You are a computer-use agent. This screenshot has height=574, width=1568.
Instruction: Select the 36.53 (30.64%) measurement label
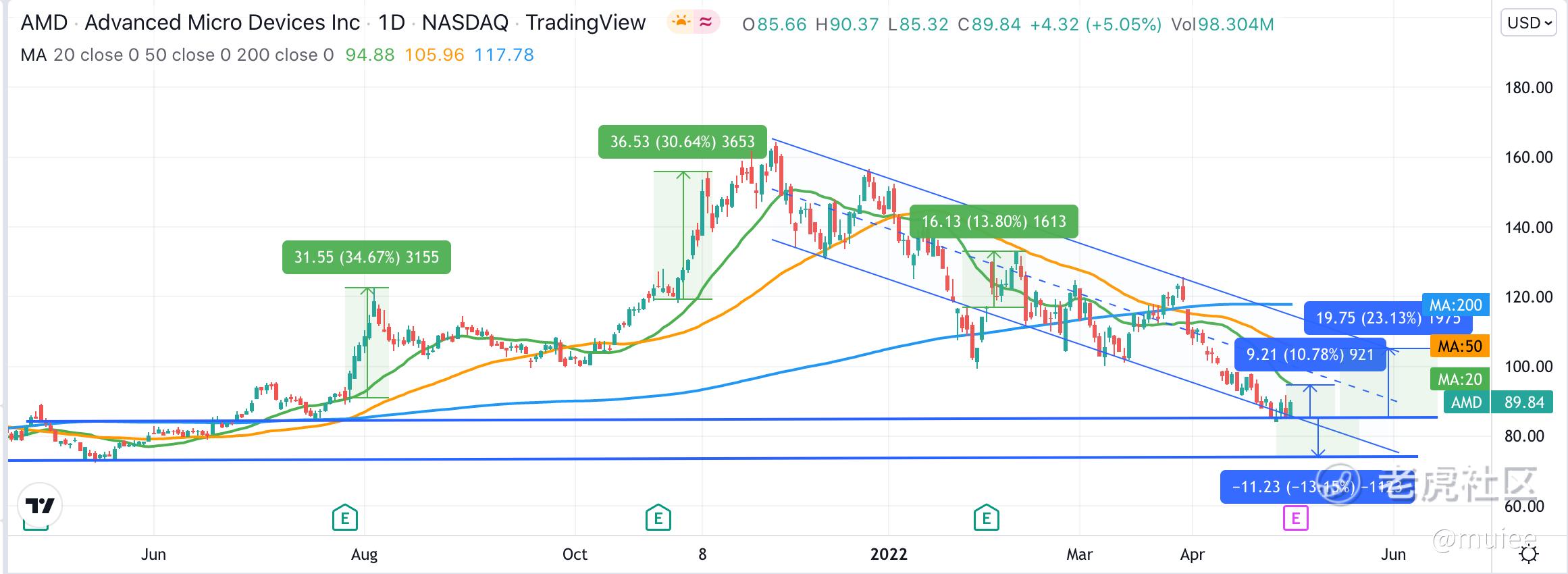[683, 142]
